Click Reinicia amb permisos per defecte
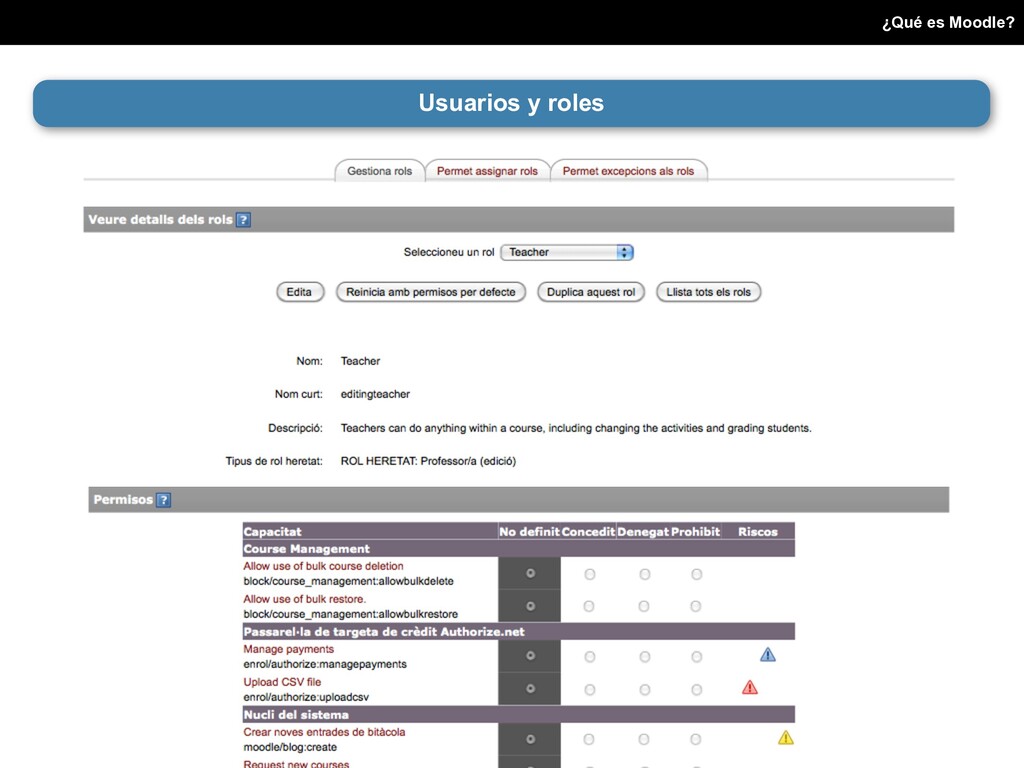 430,292
